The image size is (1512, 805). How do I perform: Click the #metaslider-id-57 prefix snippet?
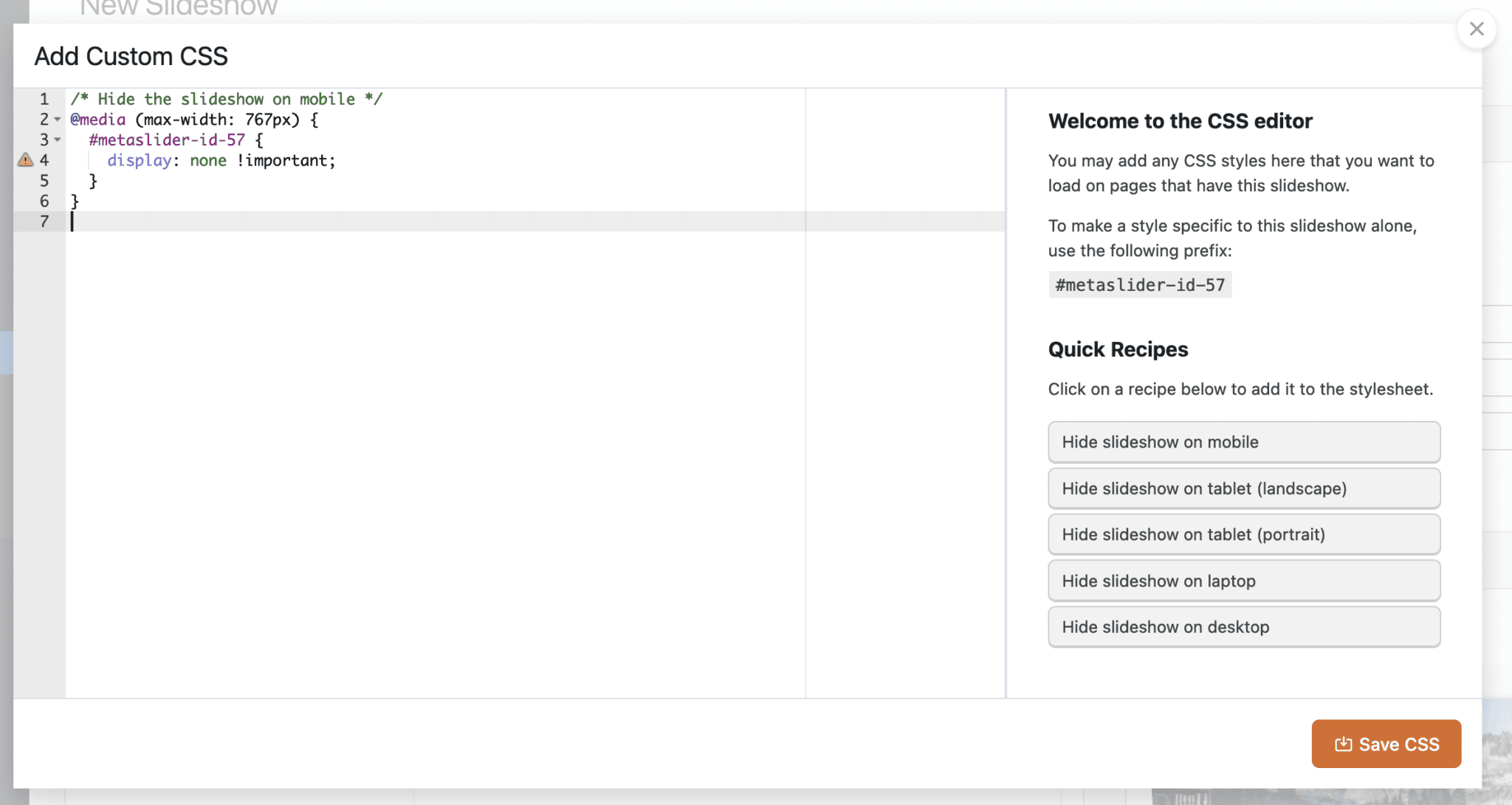coord(1140,284)
